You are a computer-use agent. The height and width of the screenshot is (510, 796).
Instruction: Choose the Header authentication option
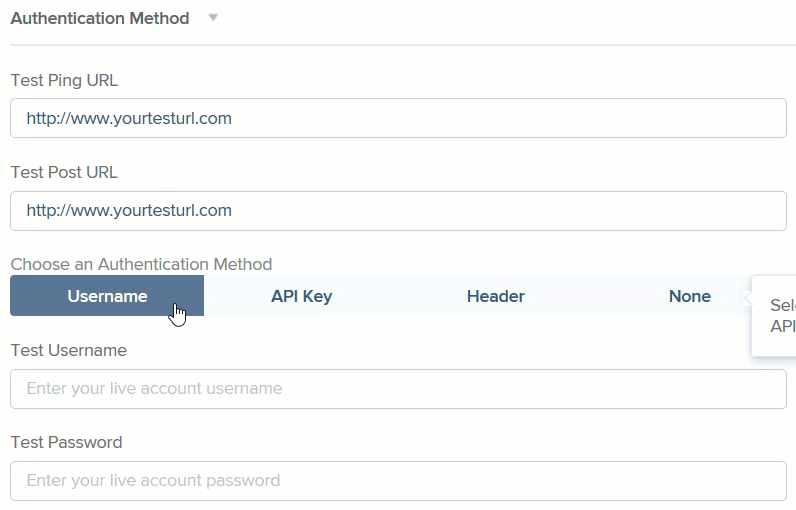click(x=495, y=296)
